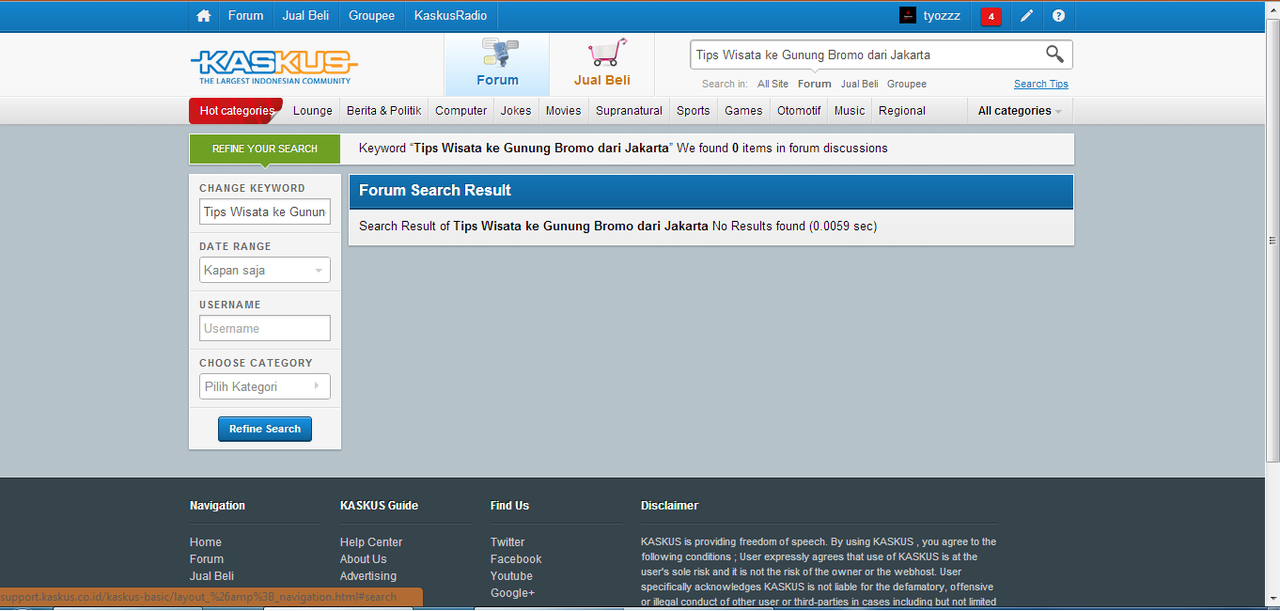Open the About Us link
This screenshot has width=1280, height=611.
pyautogui.click(x=363, y=559)
